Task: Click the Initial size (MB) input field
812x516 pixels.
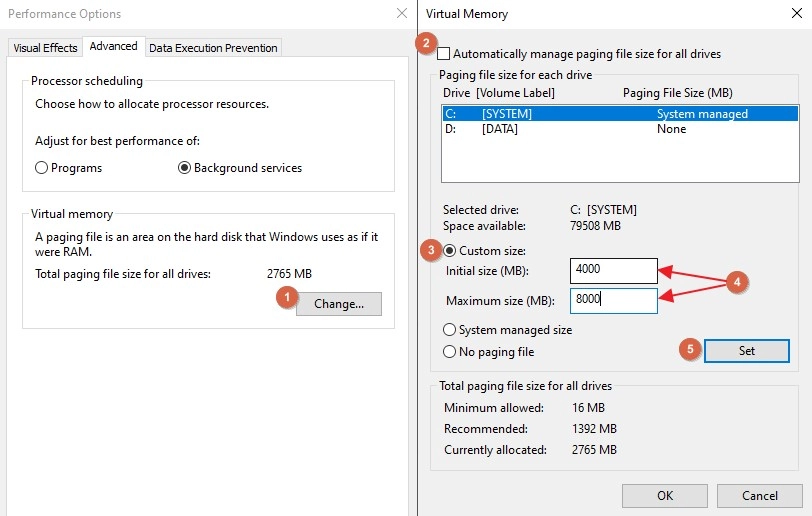Action: (x=614, y=270)
